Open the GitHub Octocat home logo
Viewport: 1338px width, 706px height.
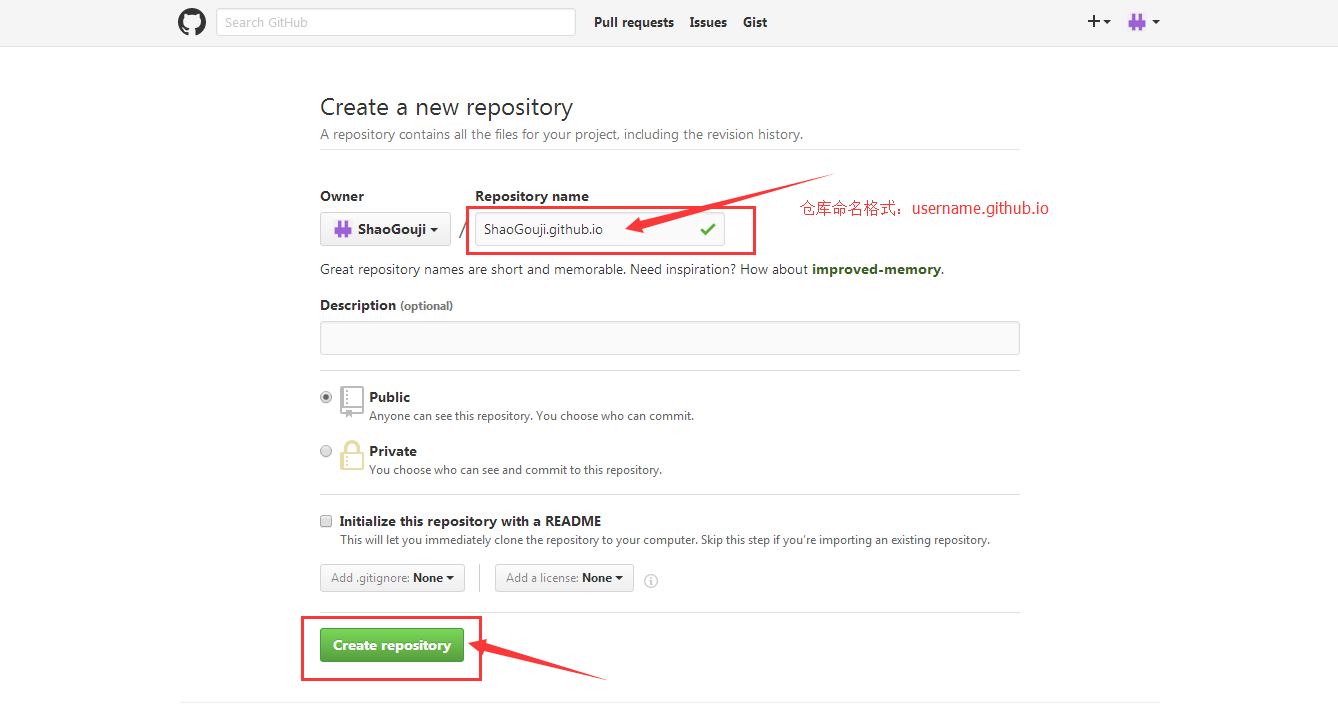(192, 22)
